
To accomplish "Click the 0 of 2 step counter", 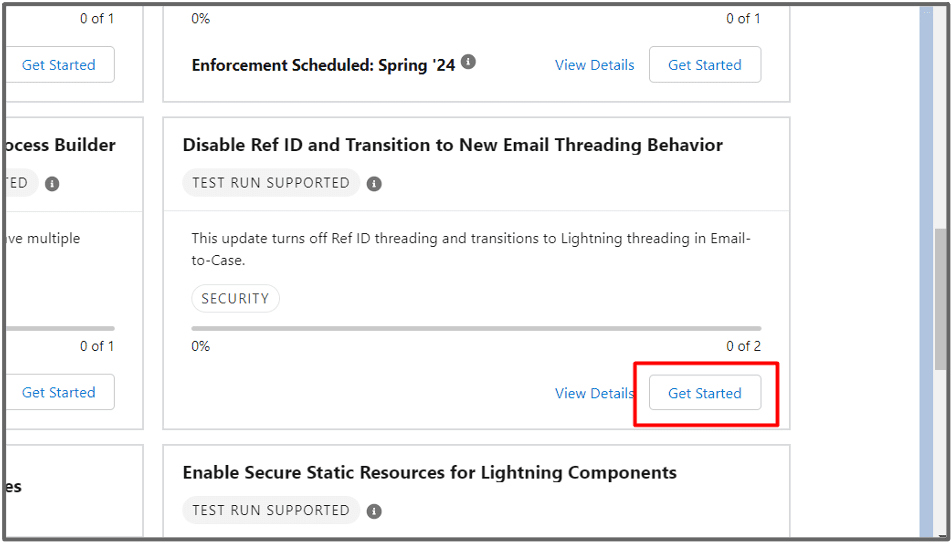I will (744, 346).
